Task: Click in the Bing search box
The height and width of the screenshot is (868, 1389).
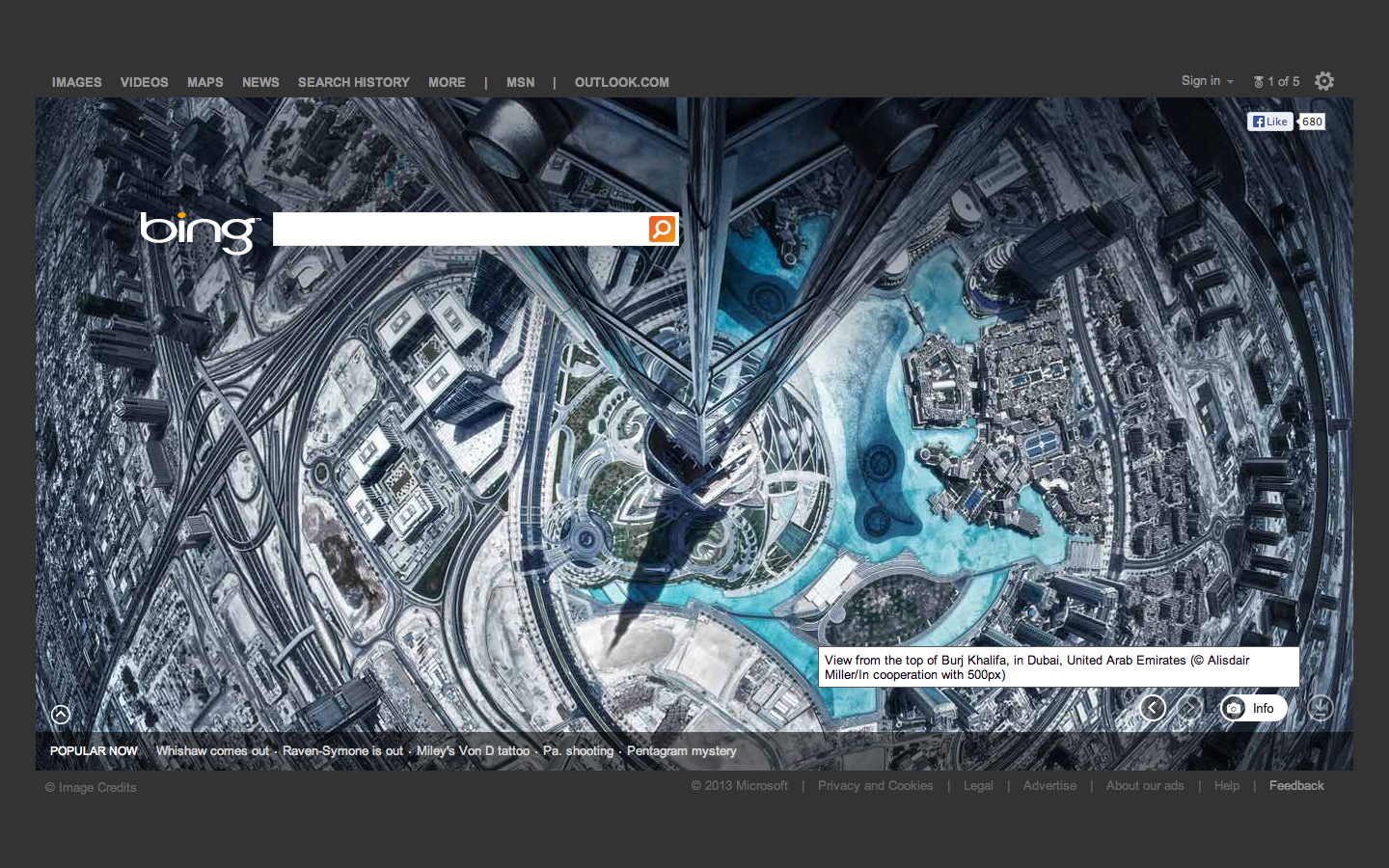Action: (460, 229)
